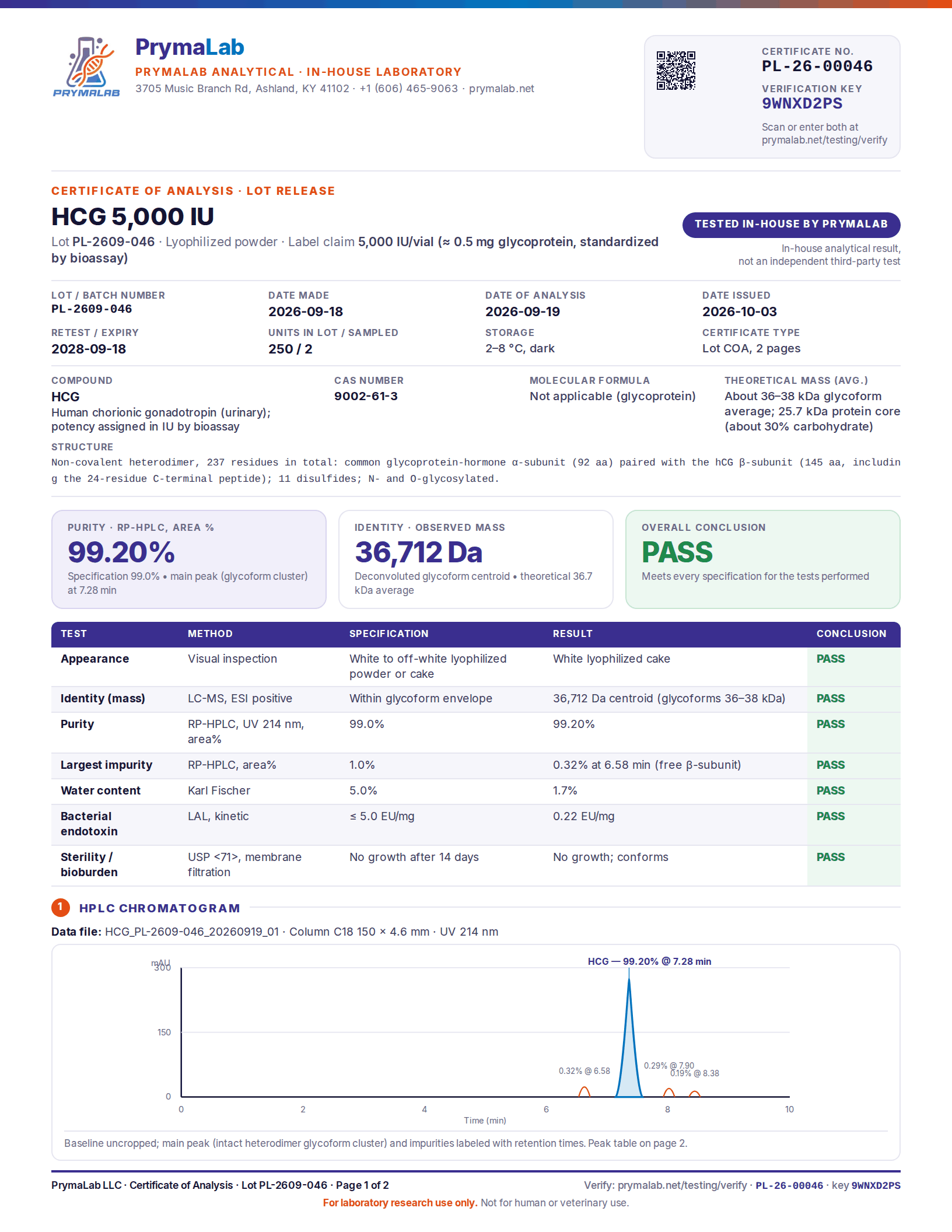Click the CAS number 9002-61-3
Viewport: 952px width, 1232px height.
[x=366, y=396]
